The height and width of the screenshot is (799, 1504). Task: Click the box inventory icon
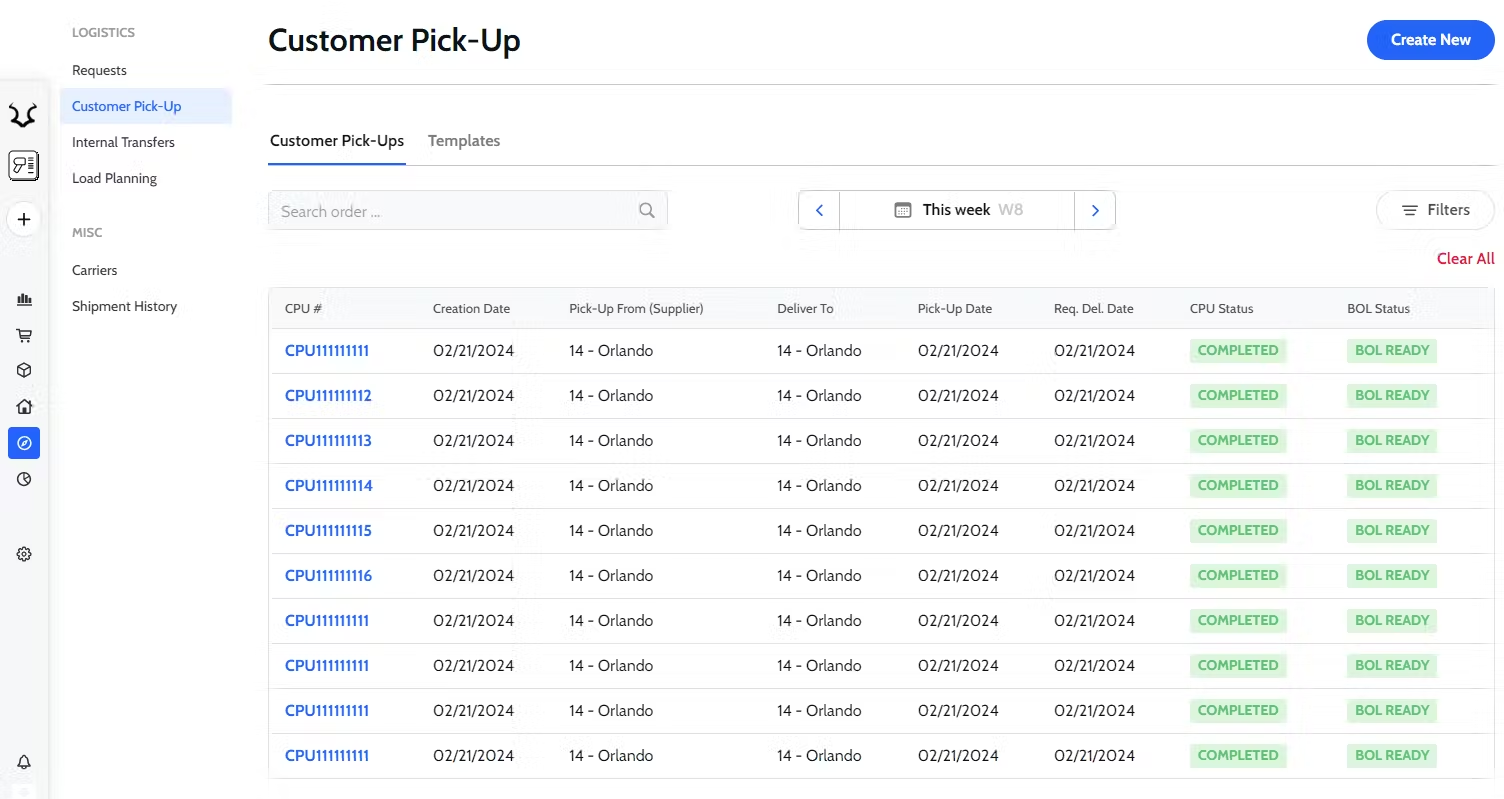point(24,370)
